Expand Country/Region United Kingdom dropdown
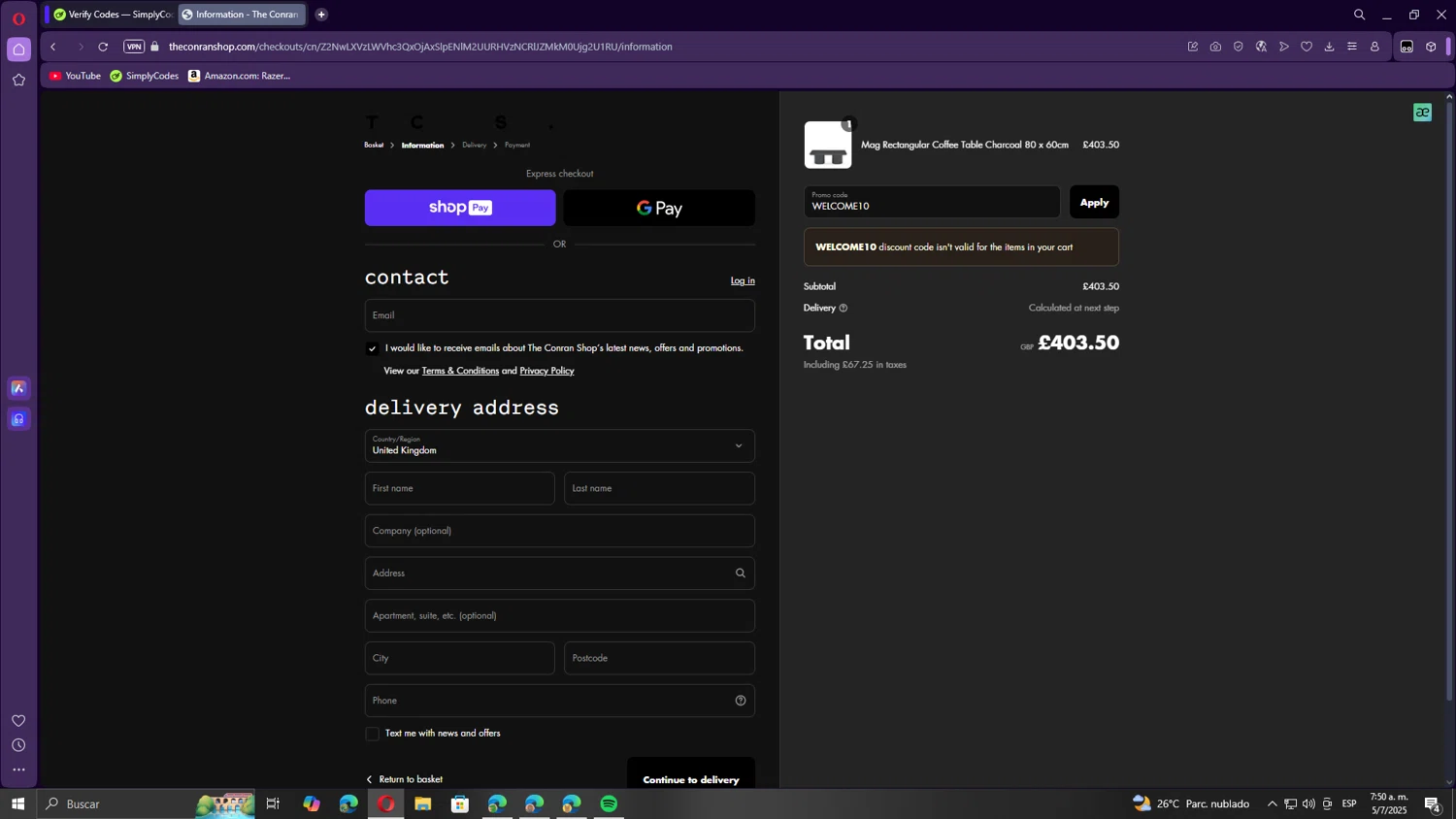Image resolution: width=1456 pixels, height=819 pixels. click(560, 446)
